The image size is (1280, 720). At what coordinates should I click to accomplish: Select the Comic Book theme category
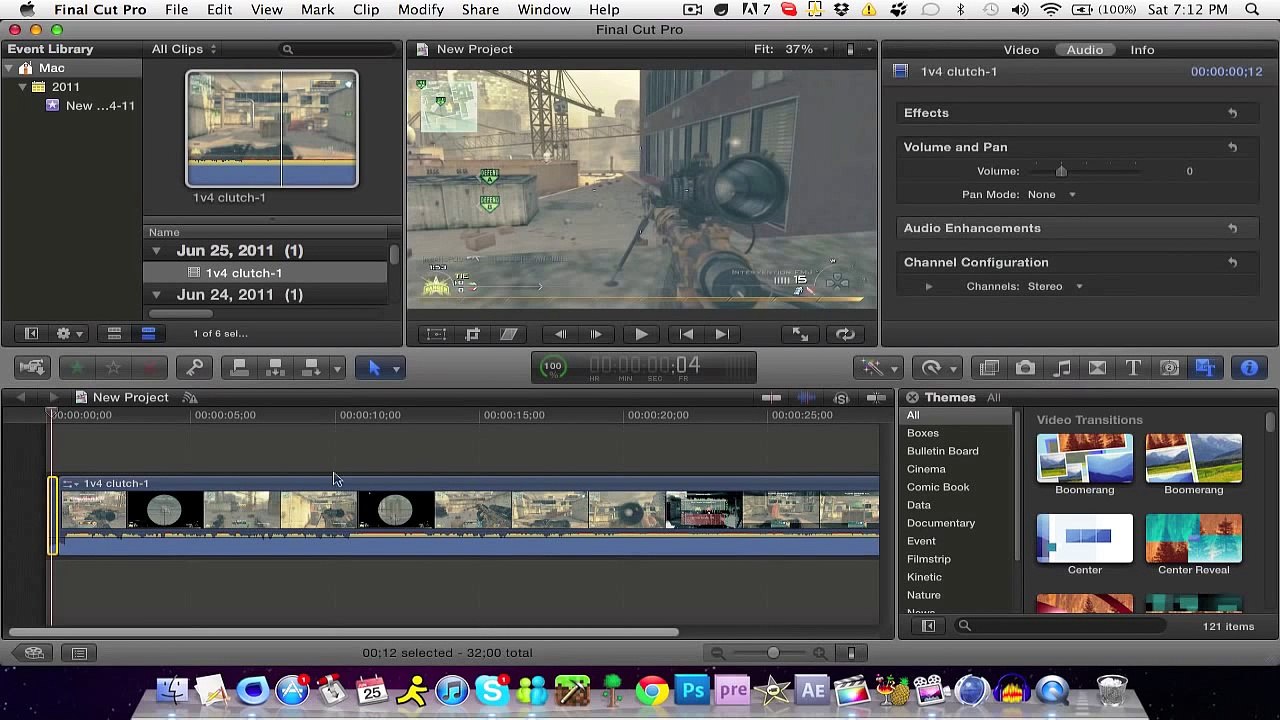(x=938, y=487)
